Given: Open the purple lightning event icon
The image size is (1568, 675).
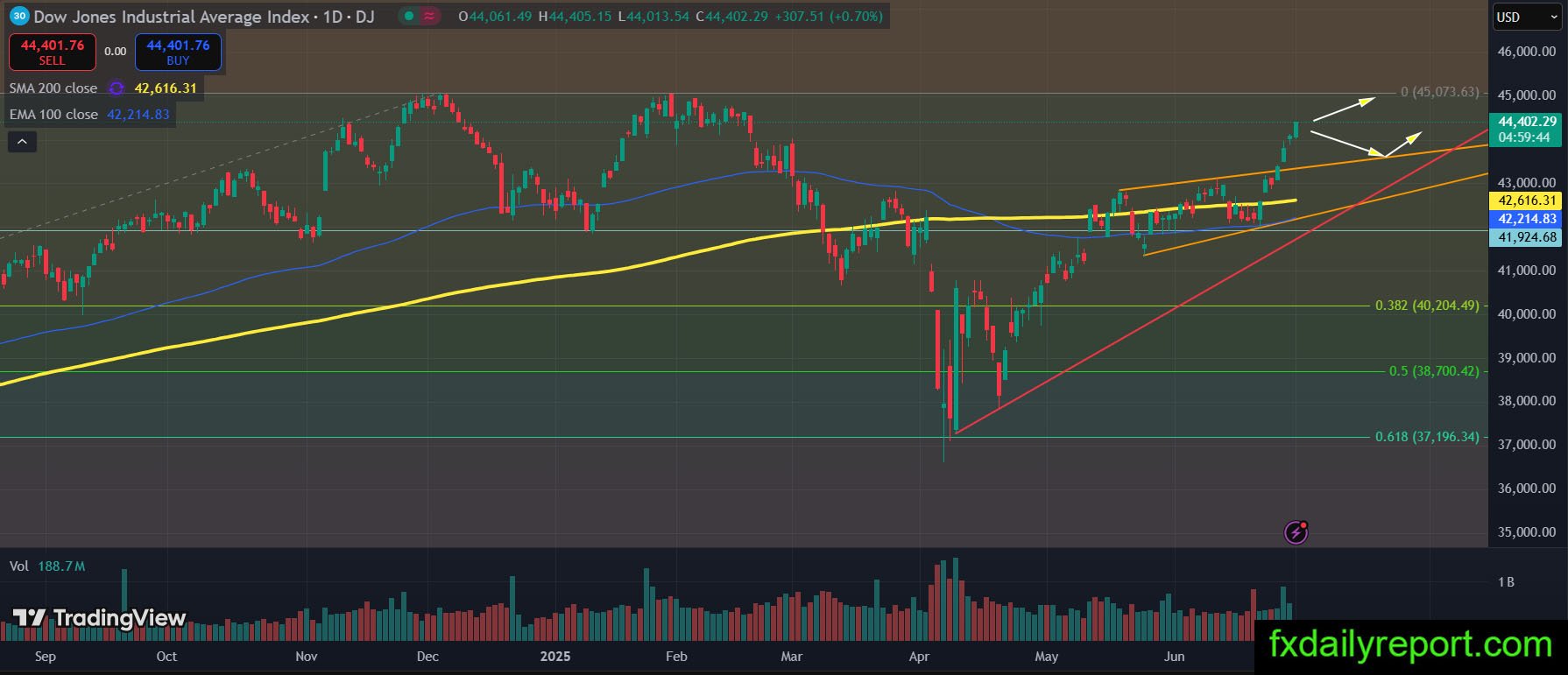Looking at the screenshot, I should coord(1296,531).
